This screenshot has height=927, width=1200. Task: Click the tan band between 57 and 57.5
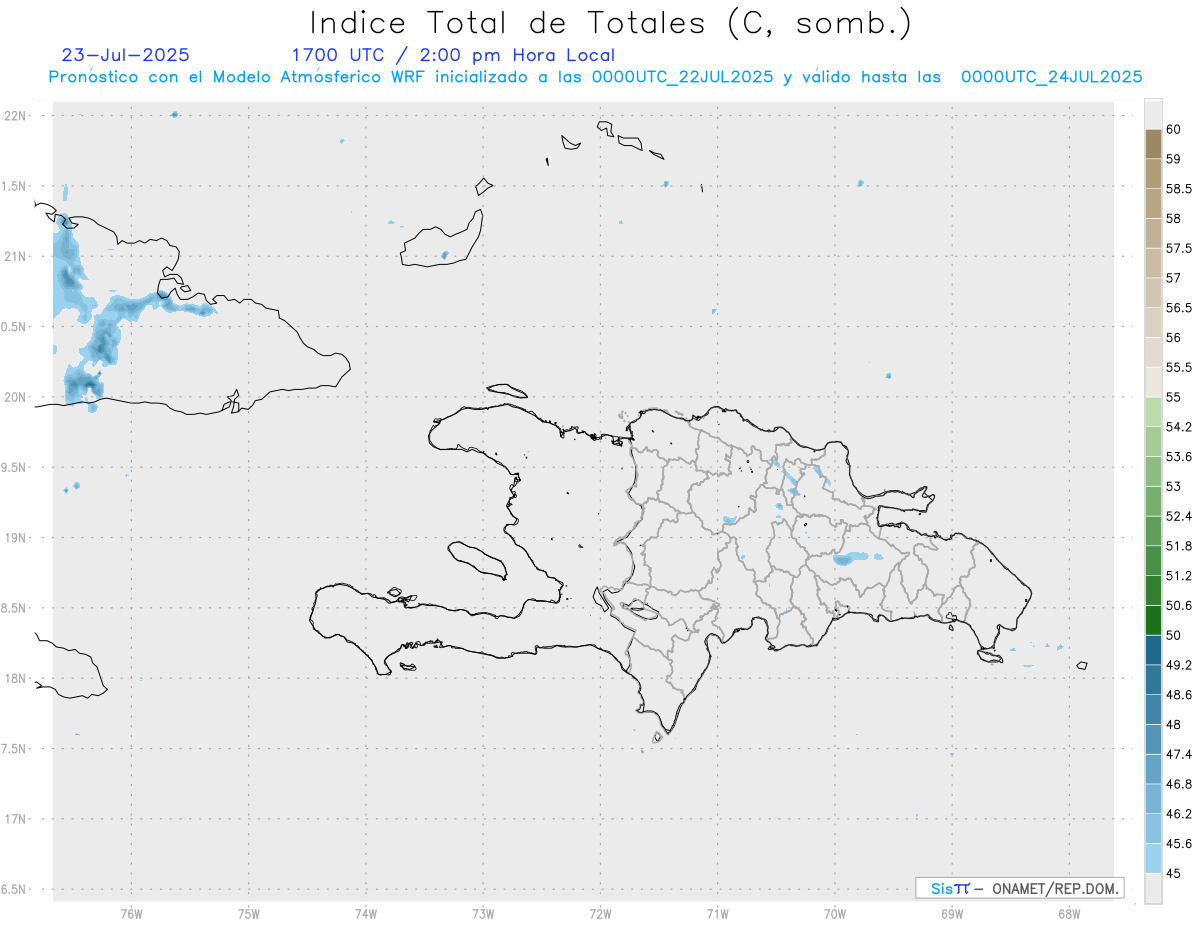tap(1153, 263)
